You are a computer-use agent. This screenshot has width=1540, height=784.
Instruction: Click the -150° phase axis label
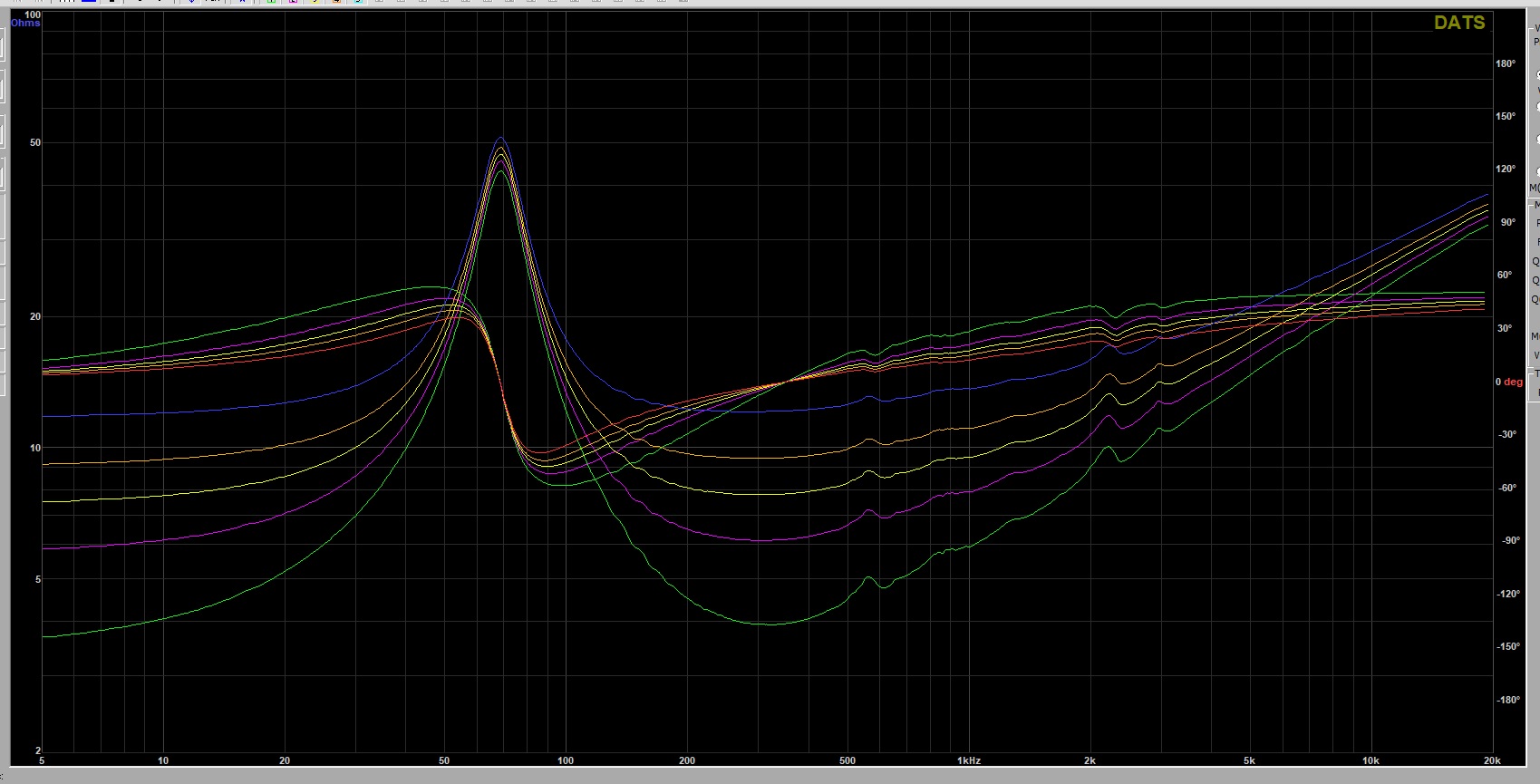tap(1508, 647)
